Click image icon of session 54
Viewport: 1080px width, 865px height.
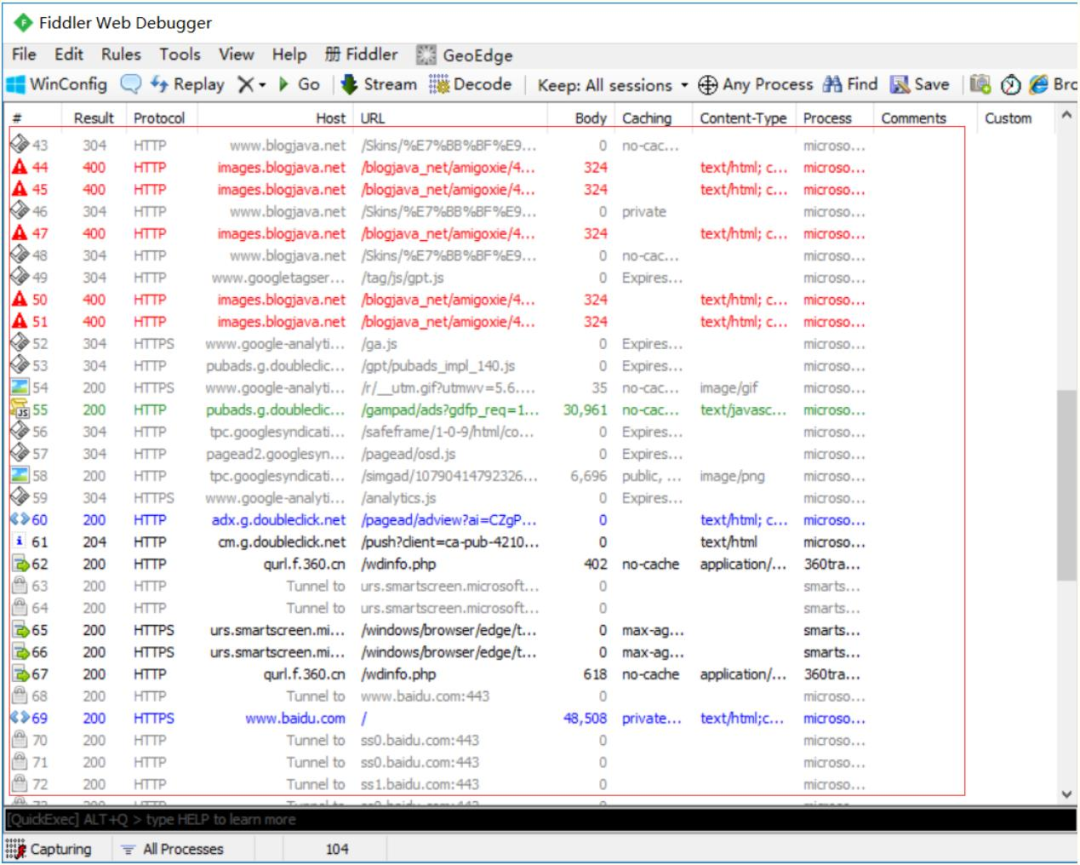pos(19,387)
